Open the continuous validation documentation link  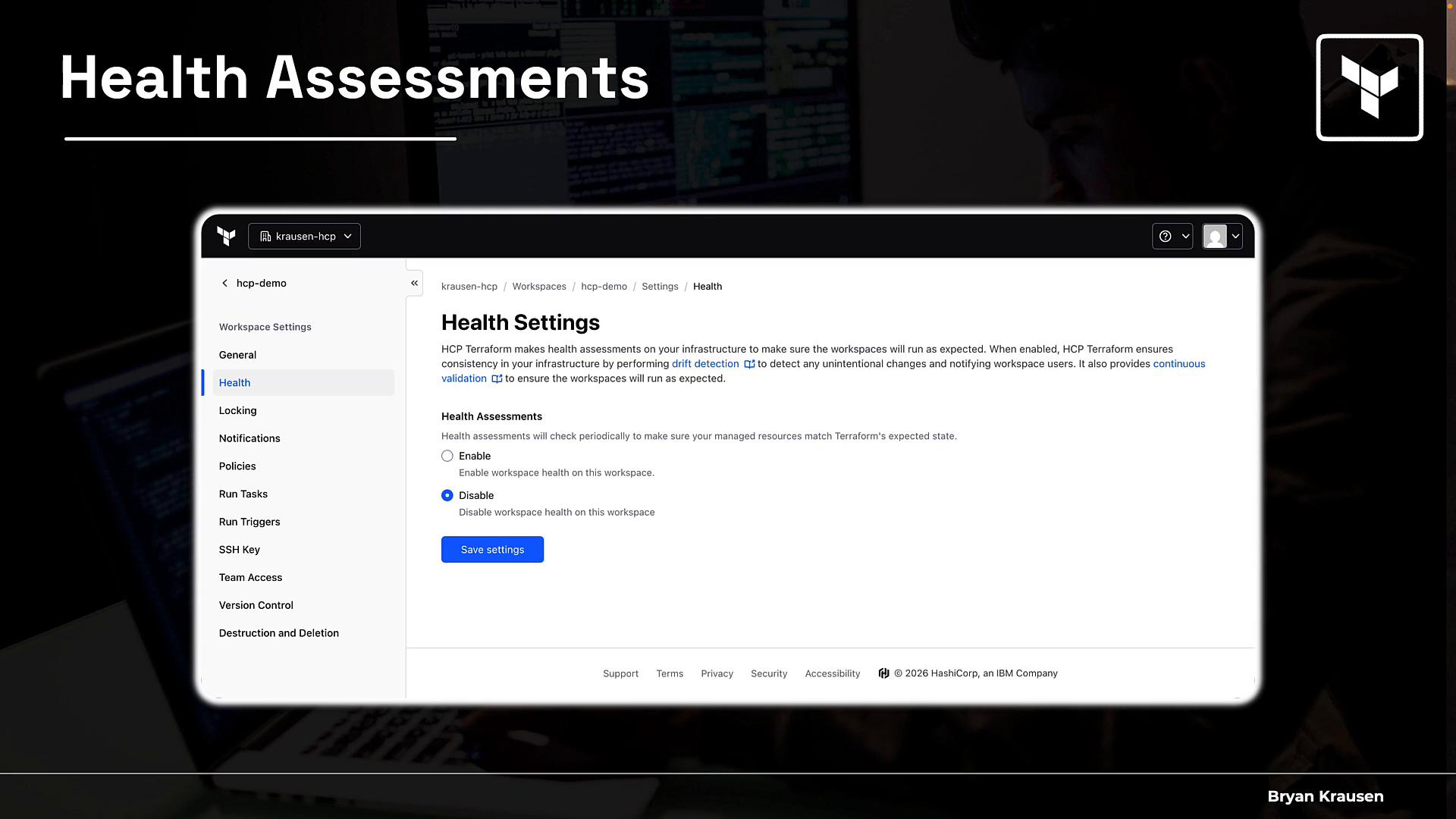click(x=1179, y=364)
